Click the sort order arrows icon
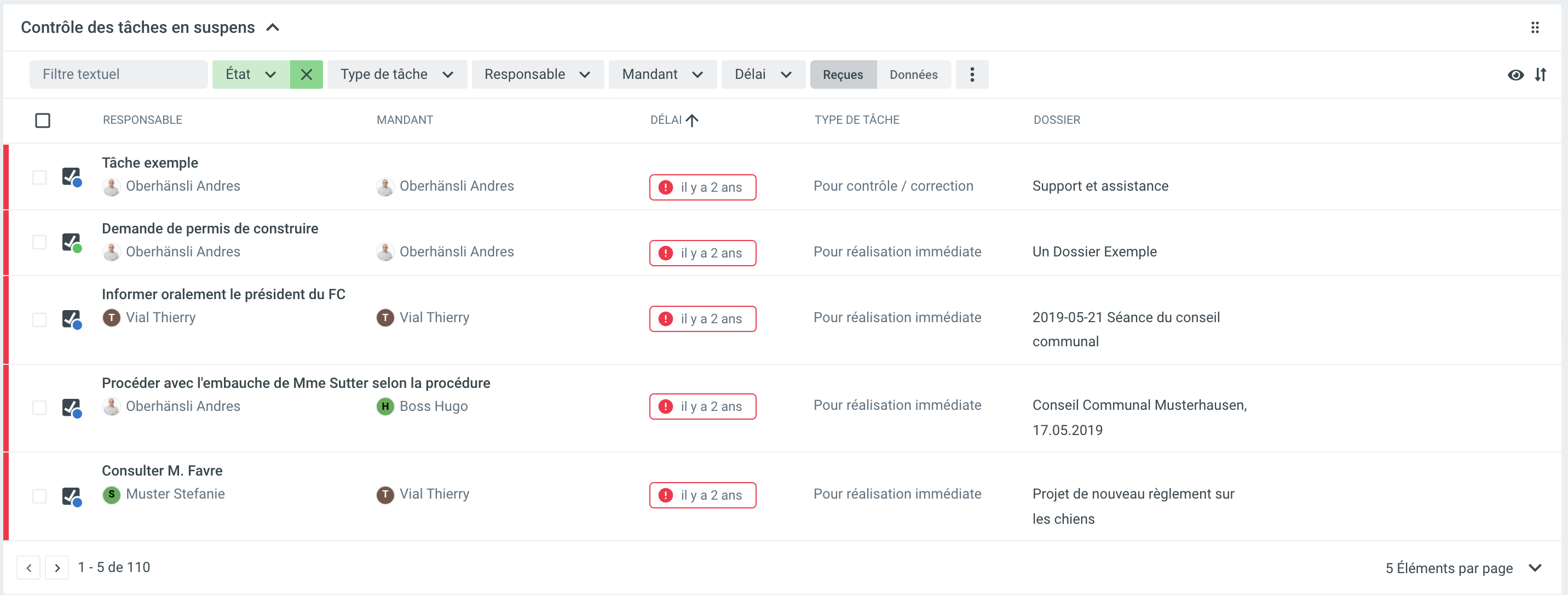 pyautogui.click(x=1541, y=75)
